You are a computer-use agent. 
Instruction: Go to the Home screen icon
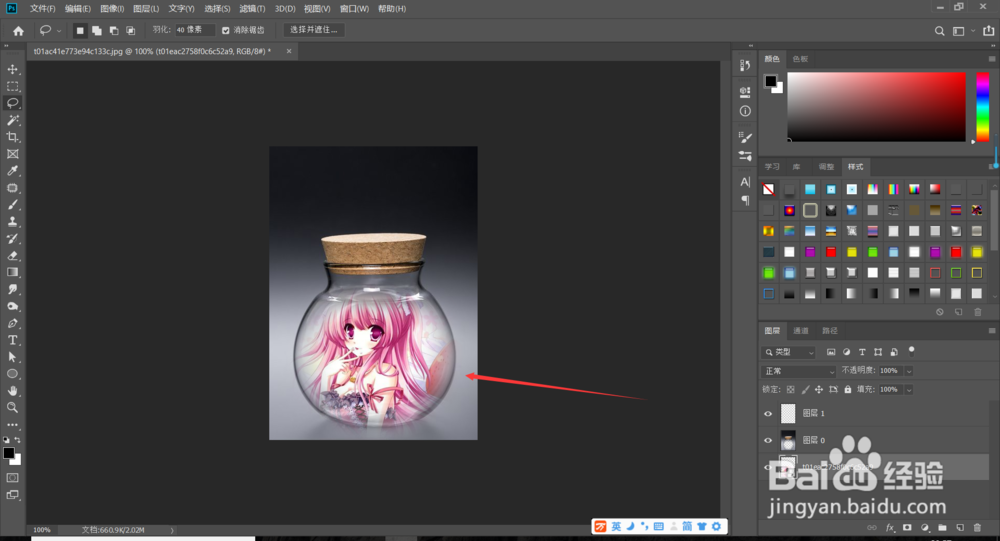18,30
